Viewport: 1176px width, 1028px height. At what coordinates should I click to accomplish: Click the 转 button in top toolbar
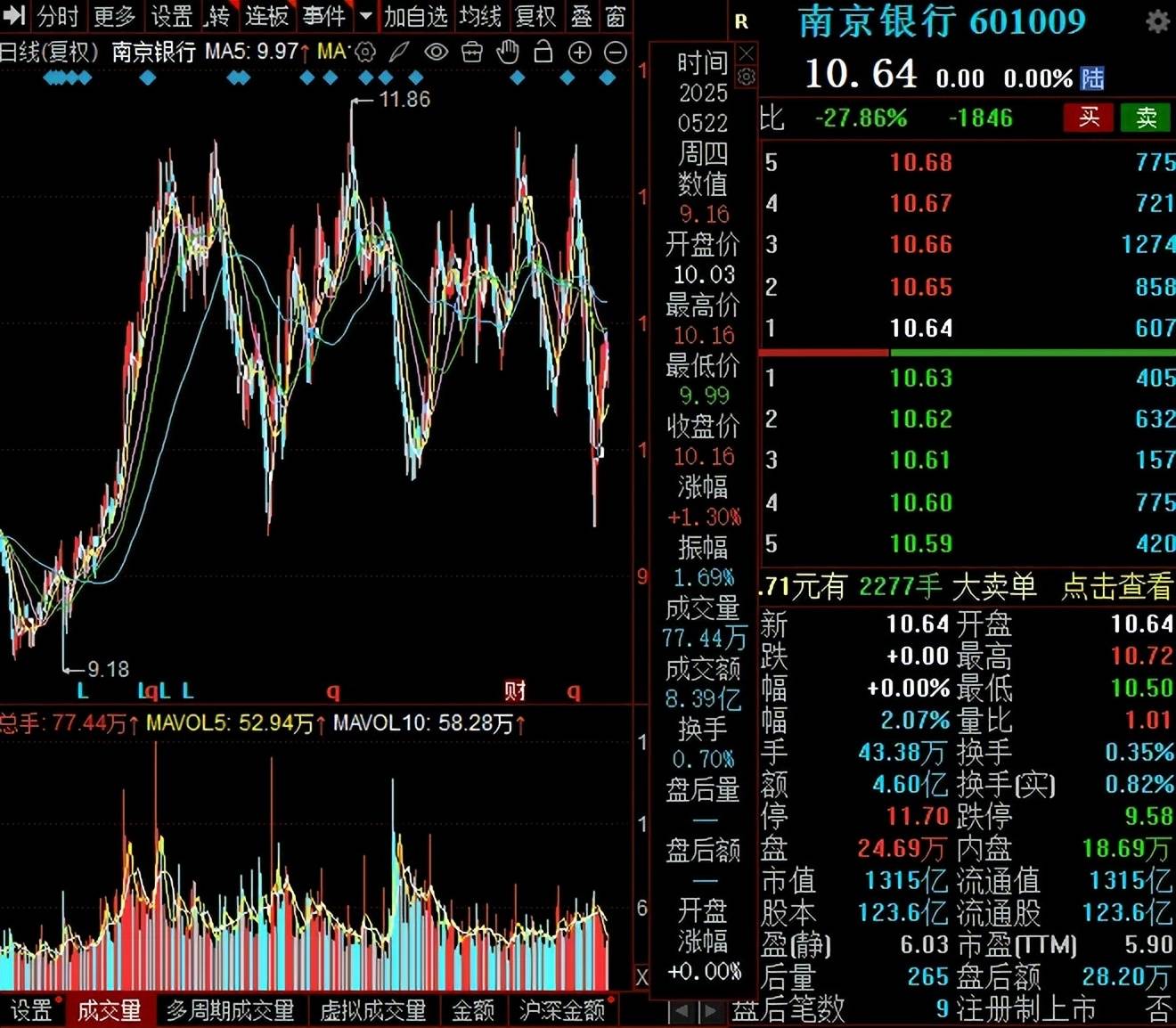click(x=218, y=16)
